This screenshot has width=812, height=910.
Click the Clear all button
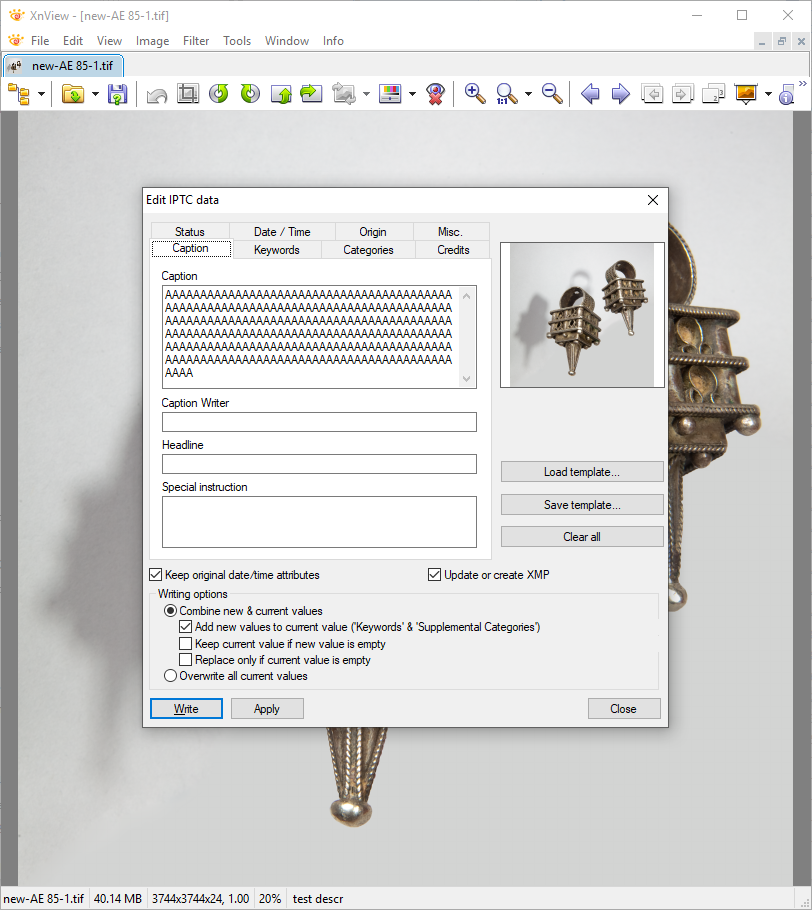pos(582,537)
